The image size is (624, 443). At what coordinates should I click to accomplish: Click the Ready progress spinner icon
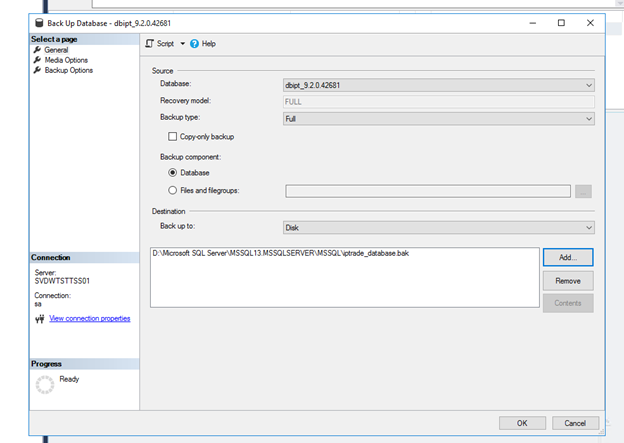click(x=45, y=384)
